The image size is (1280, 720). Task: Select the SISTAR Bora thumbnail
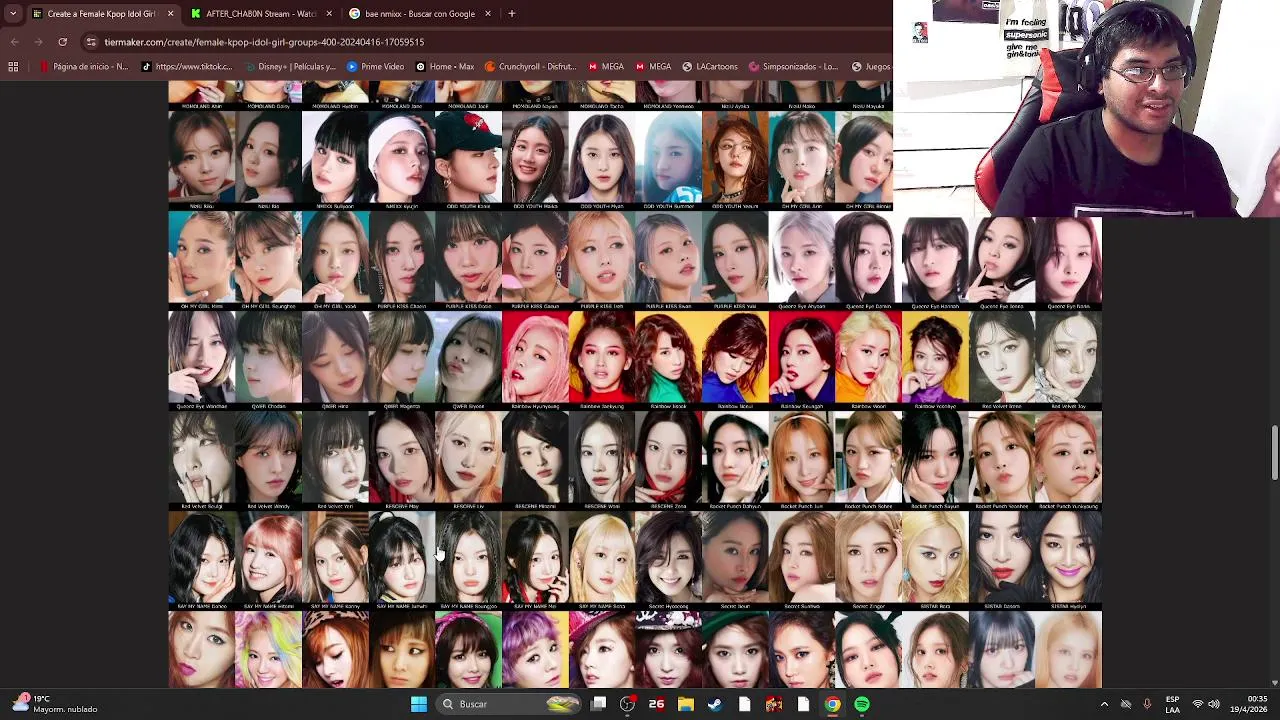(935, 561)
